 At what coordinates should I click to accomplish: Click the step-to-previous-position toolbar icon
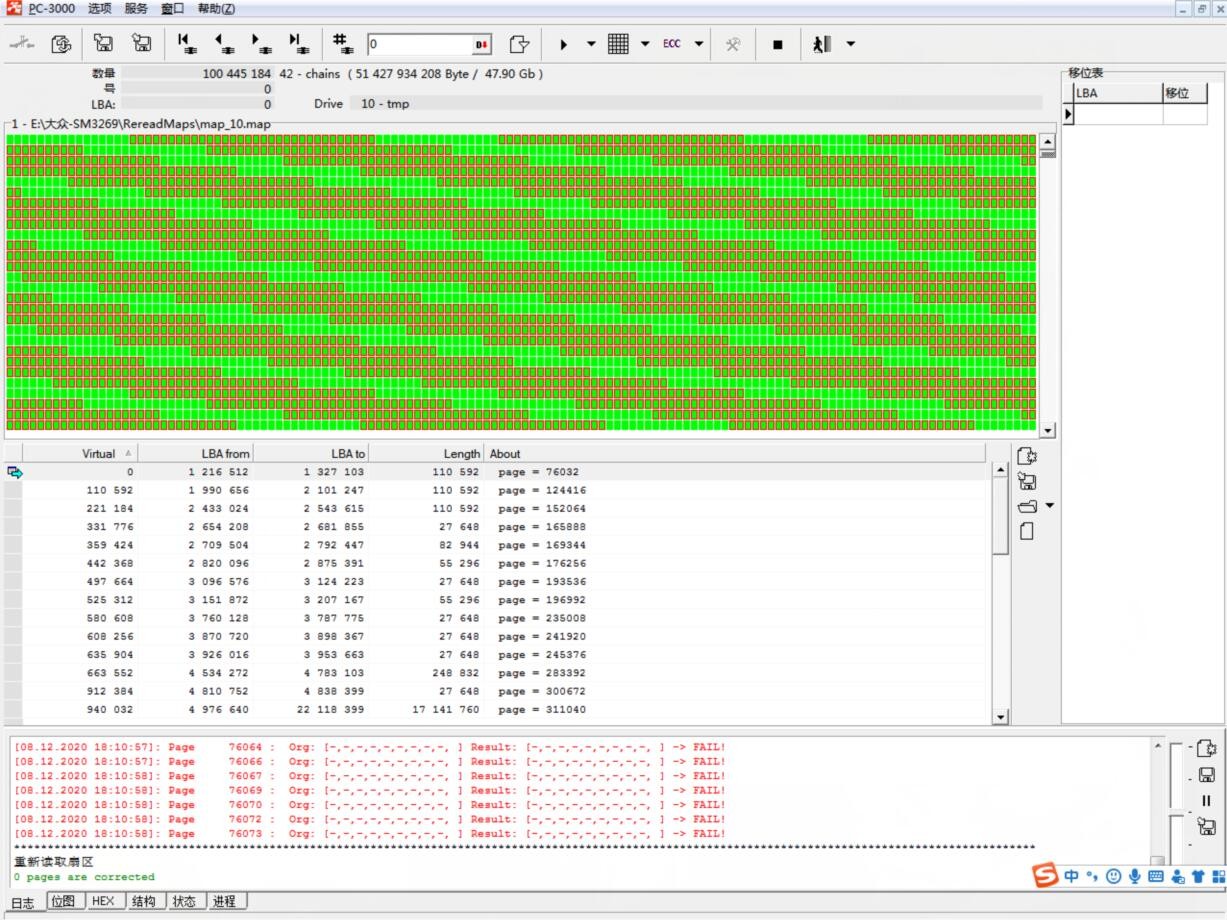[224, 43]
